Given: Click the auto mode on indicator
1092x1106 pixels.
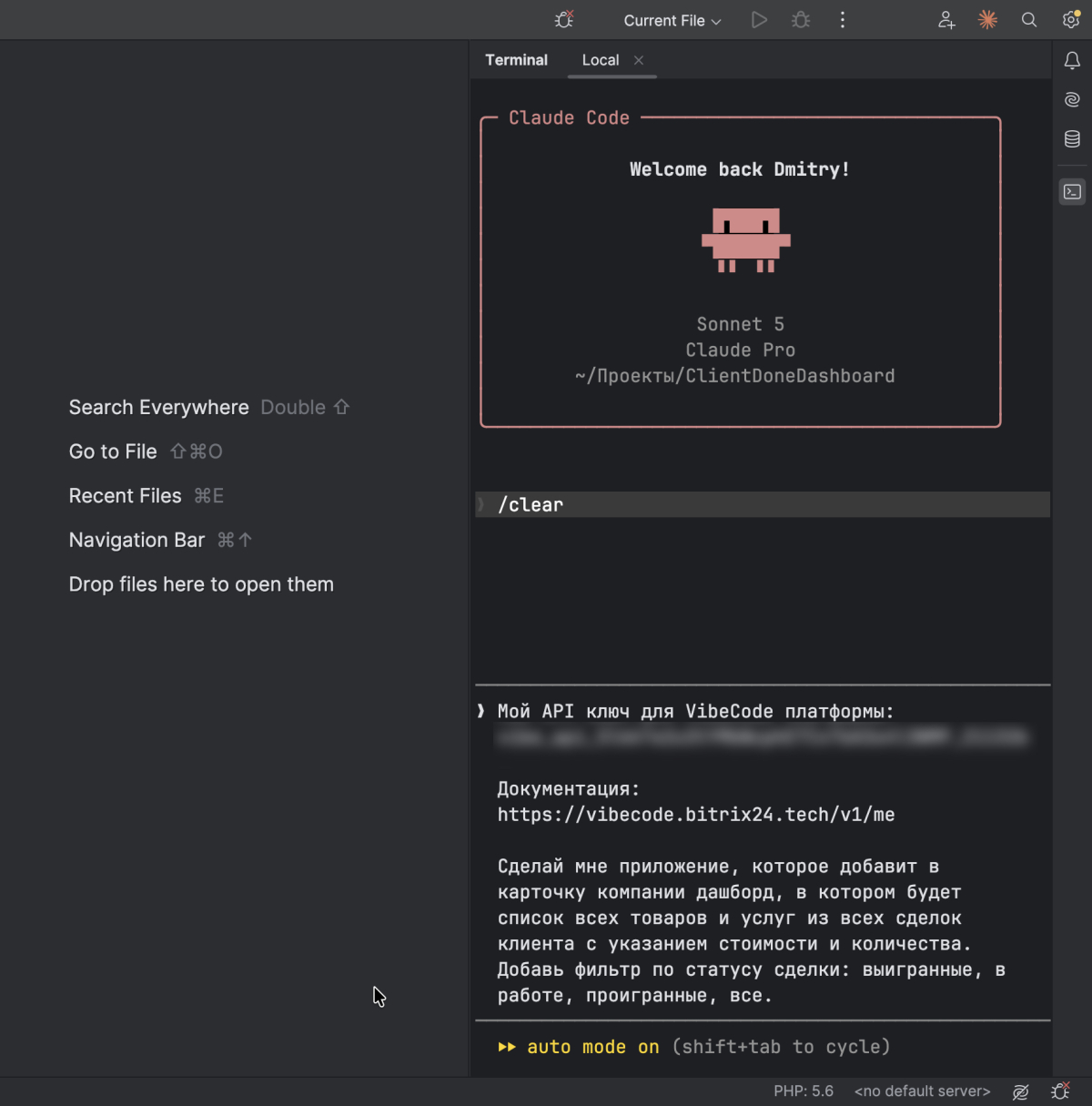Looking at the screenshot, I should pyautogui.click(x=578, y=1047).
